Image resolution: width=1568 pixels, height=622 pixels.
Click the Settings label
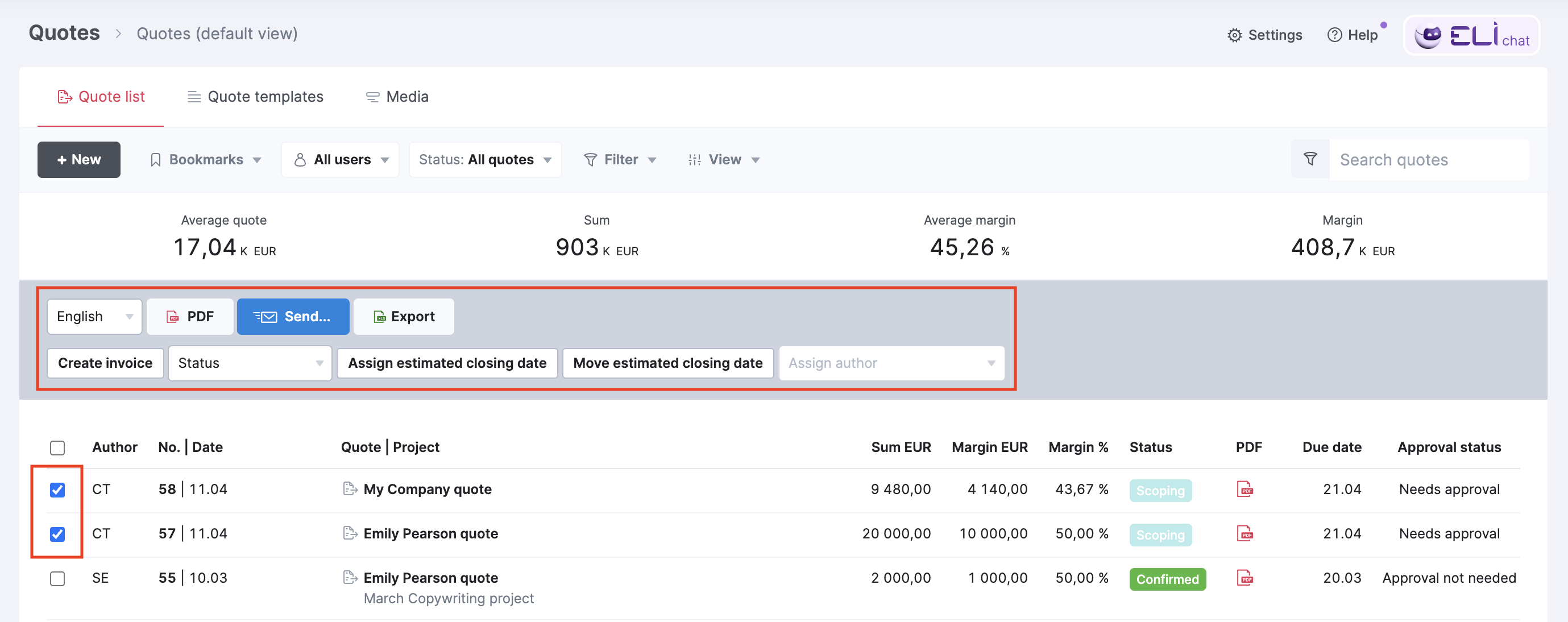tap(1275, 35)
